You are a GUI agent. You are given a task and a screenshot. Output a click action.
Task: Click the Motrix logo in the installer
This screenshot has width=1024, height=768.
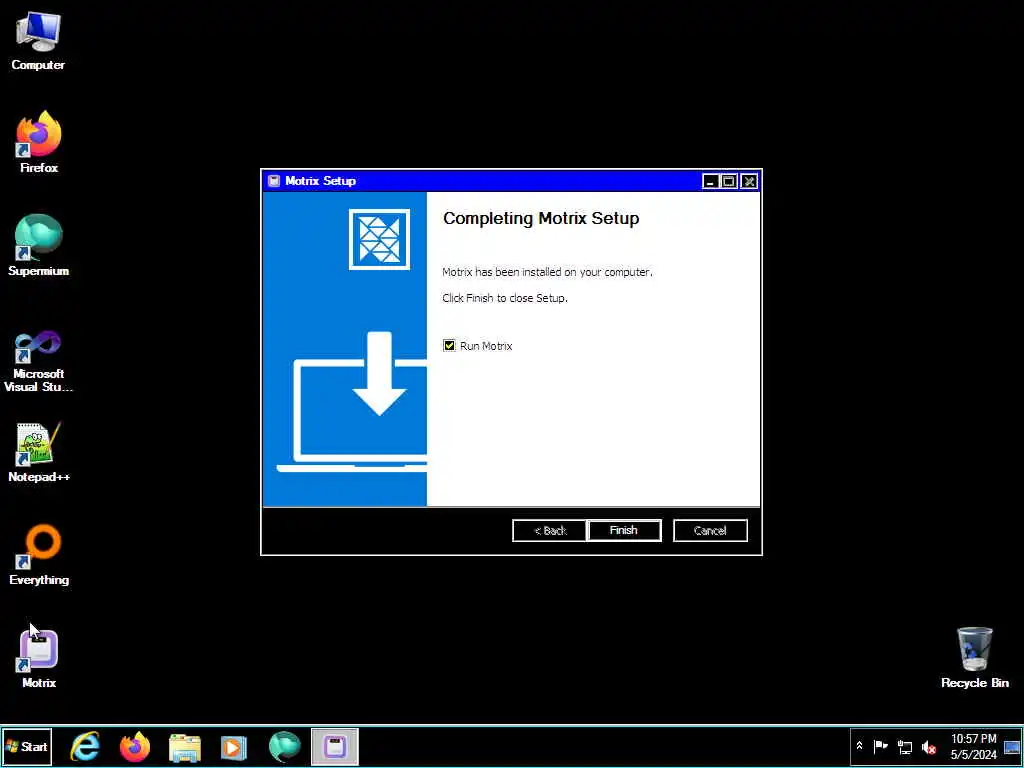tap(379, 239)
